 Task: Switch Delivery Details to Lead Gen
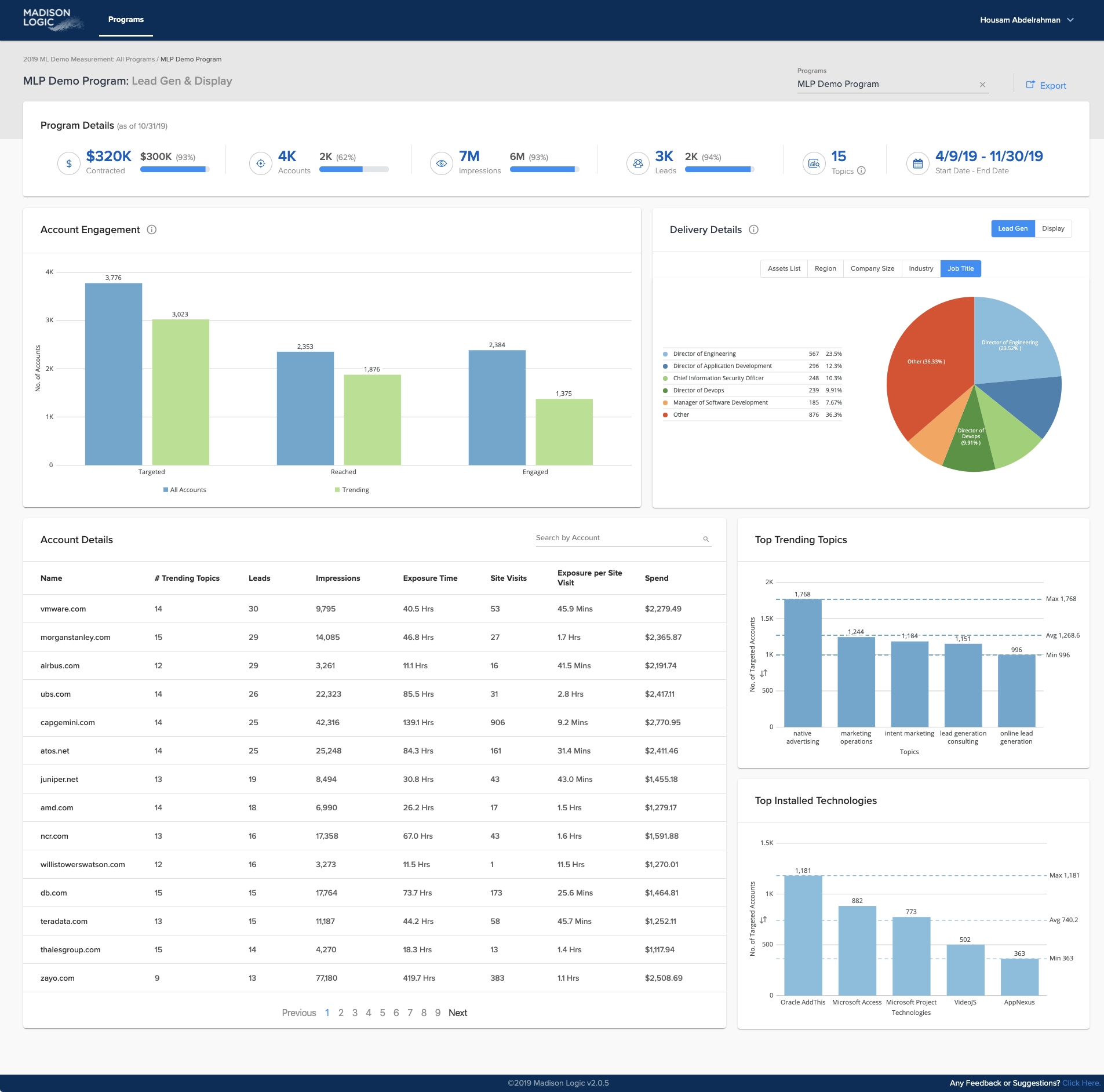click(1012, 228)
